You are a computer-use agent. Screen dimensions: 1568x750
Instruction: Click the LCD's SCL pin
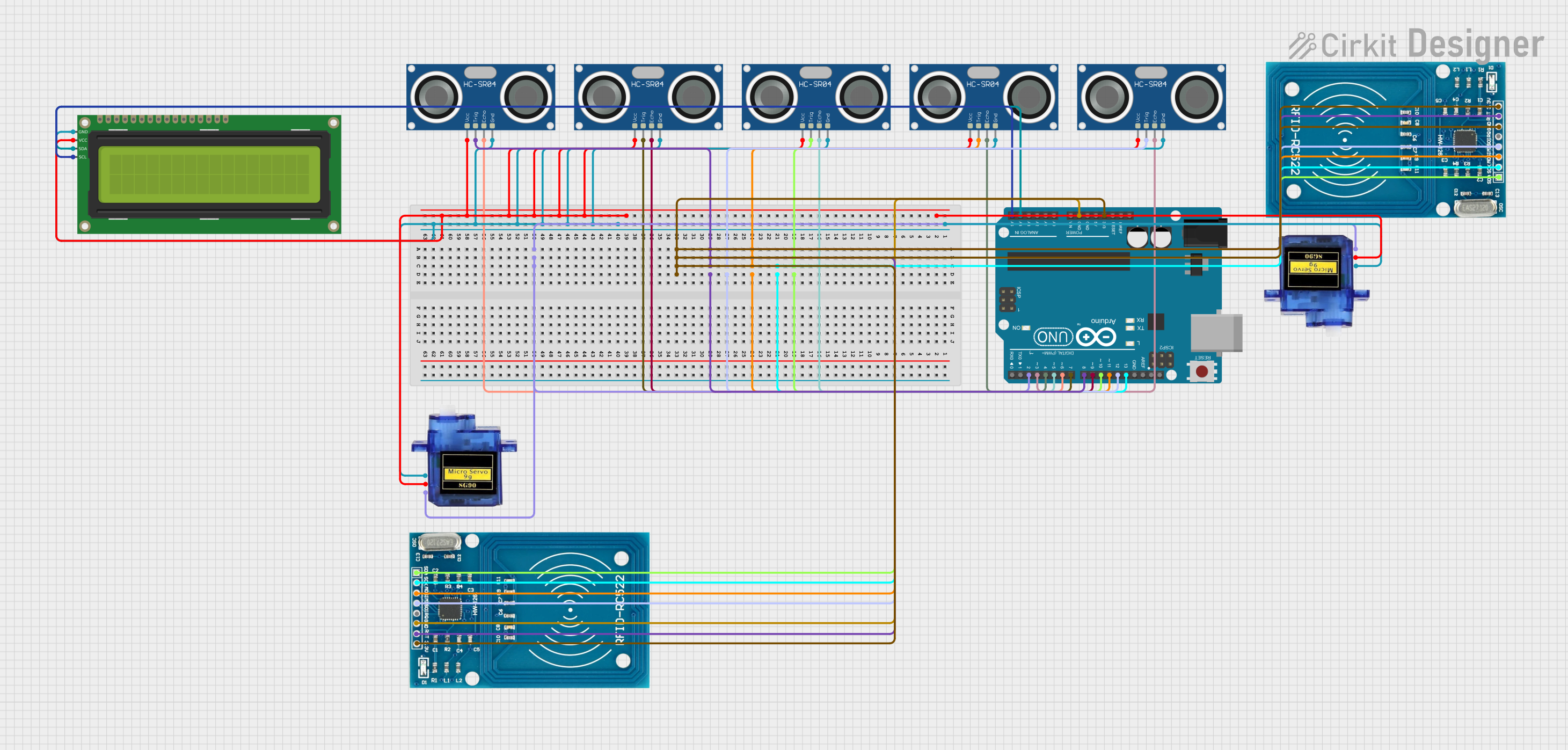point(76,157)
